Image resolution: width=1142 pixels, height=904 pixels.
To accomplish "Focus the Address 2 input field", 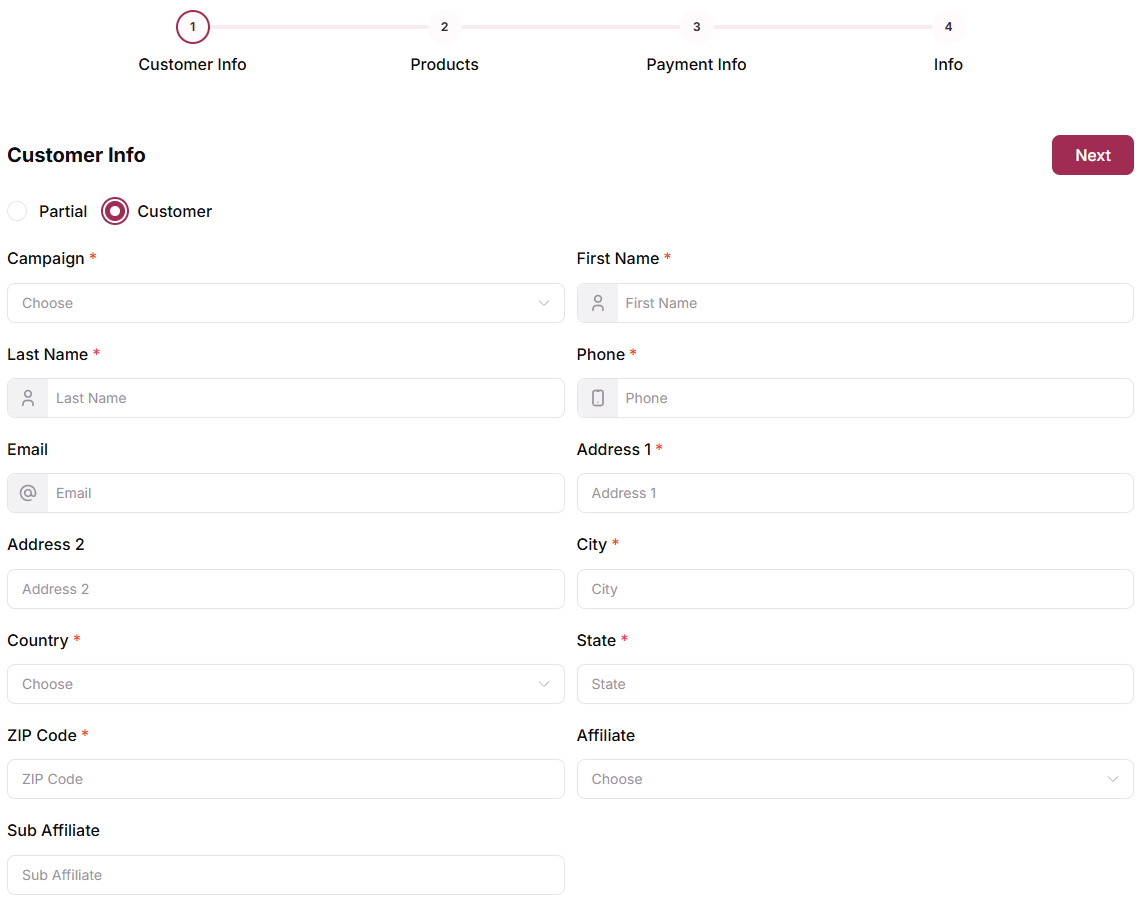I will (x=286, y=589).
